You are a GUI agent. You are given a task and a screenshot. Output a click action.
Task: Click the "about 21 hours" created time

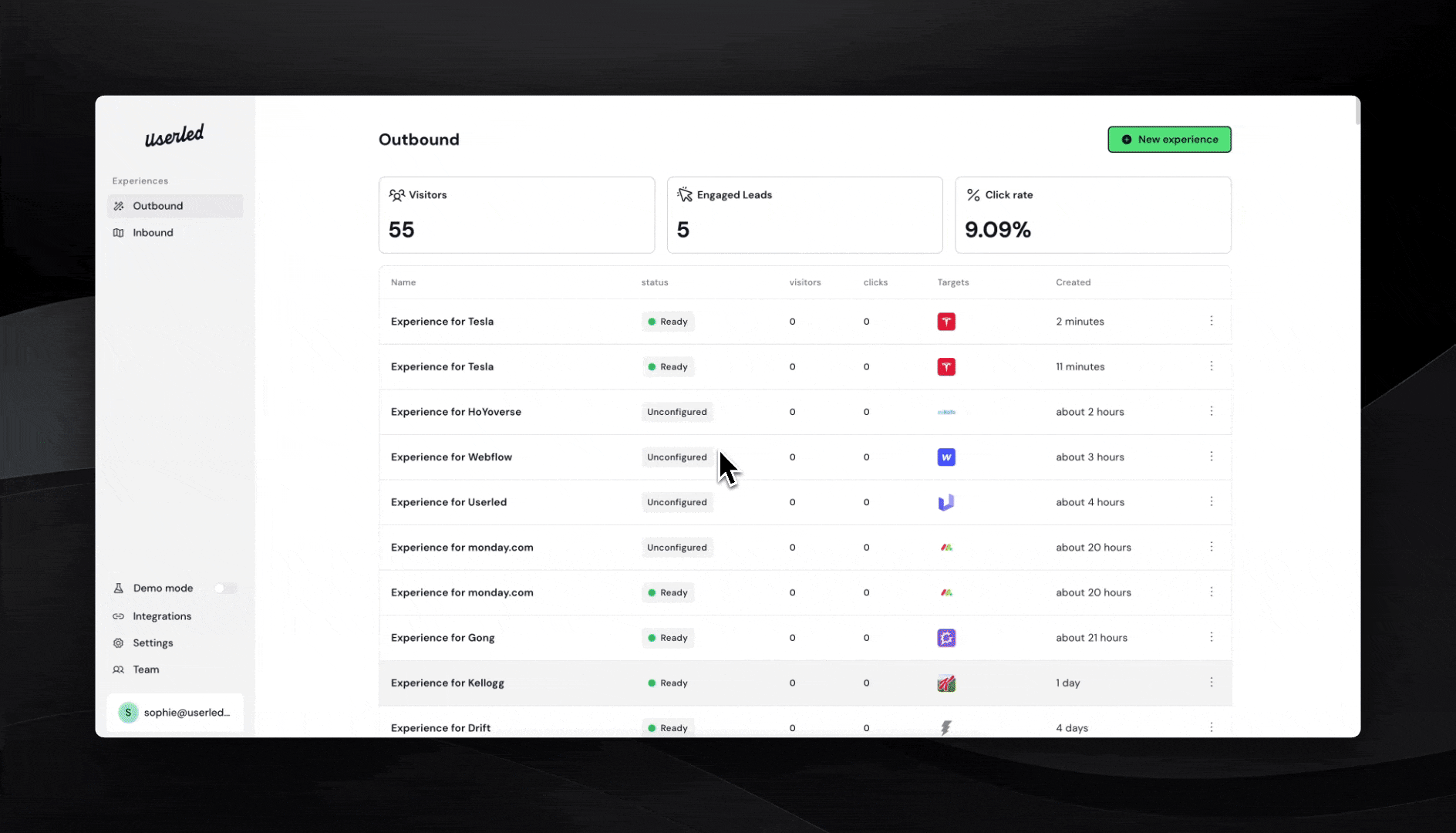[x=1091, y=638]
